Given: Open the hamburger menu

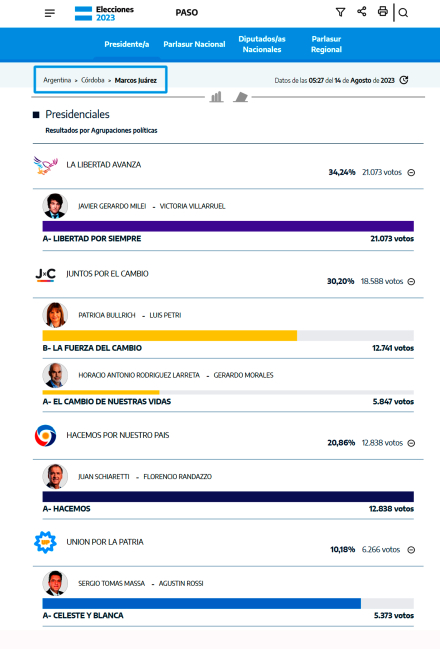Looking at the screenshot, I should (50, 13).
